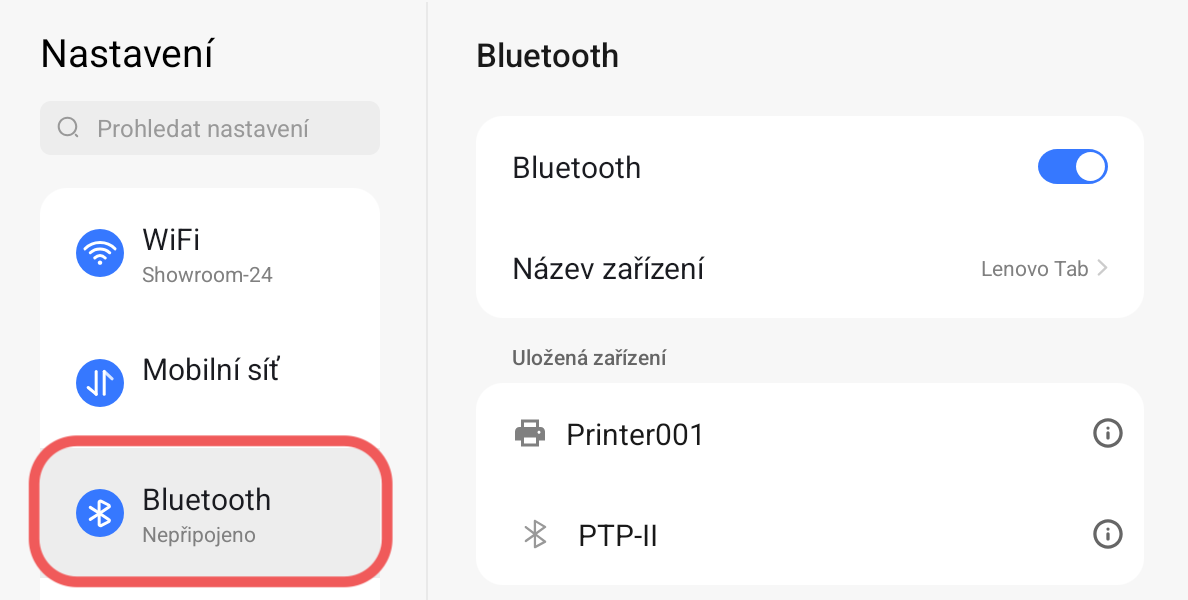Click the Showroom-24 network subtitle
This screenshot has height=600, width=1188.
point(207,275)
